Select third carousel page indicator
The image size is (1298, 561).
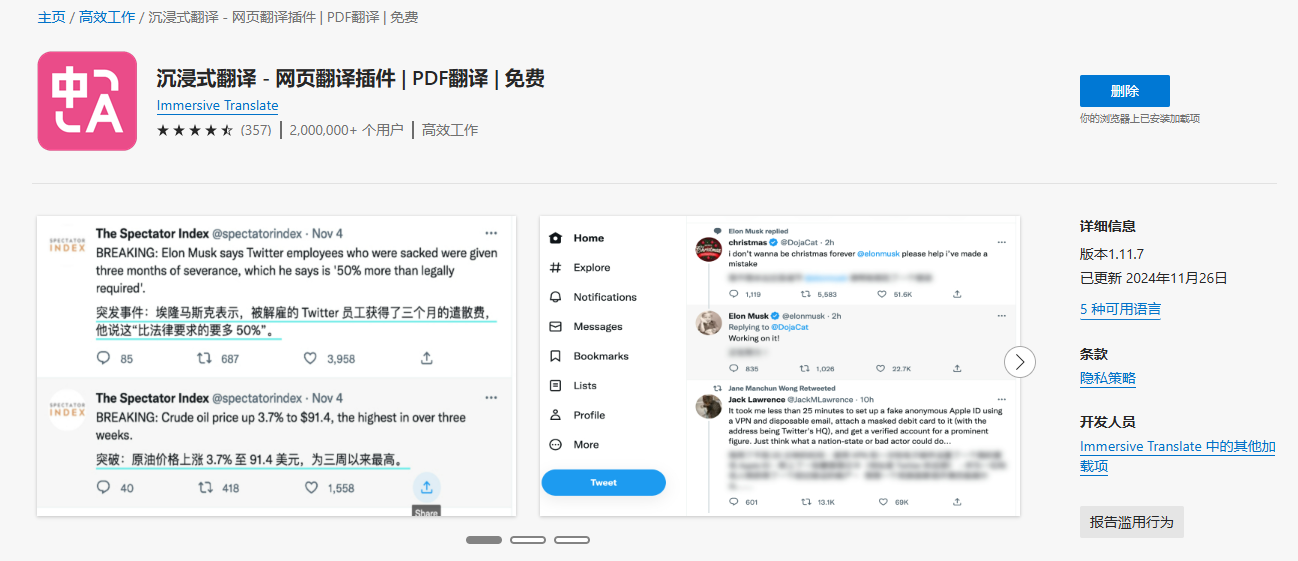pyautogui.click(x=572, y=540)
